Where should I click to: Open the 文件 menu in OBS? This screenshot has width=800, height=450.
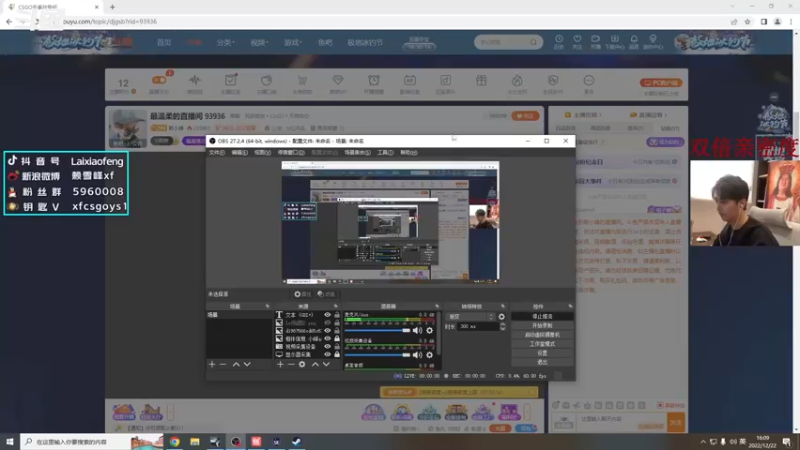pyautogui.click(x=216, y=153)
